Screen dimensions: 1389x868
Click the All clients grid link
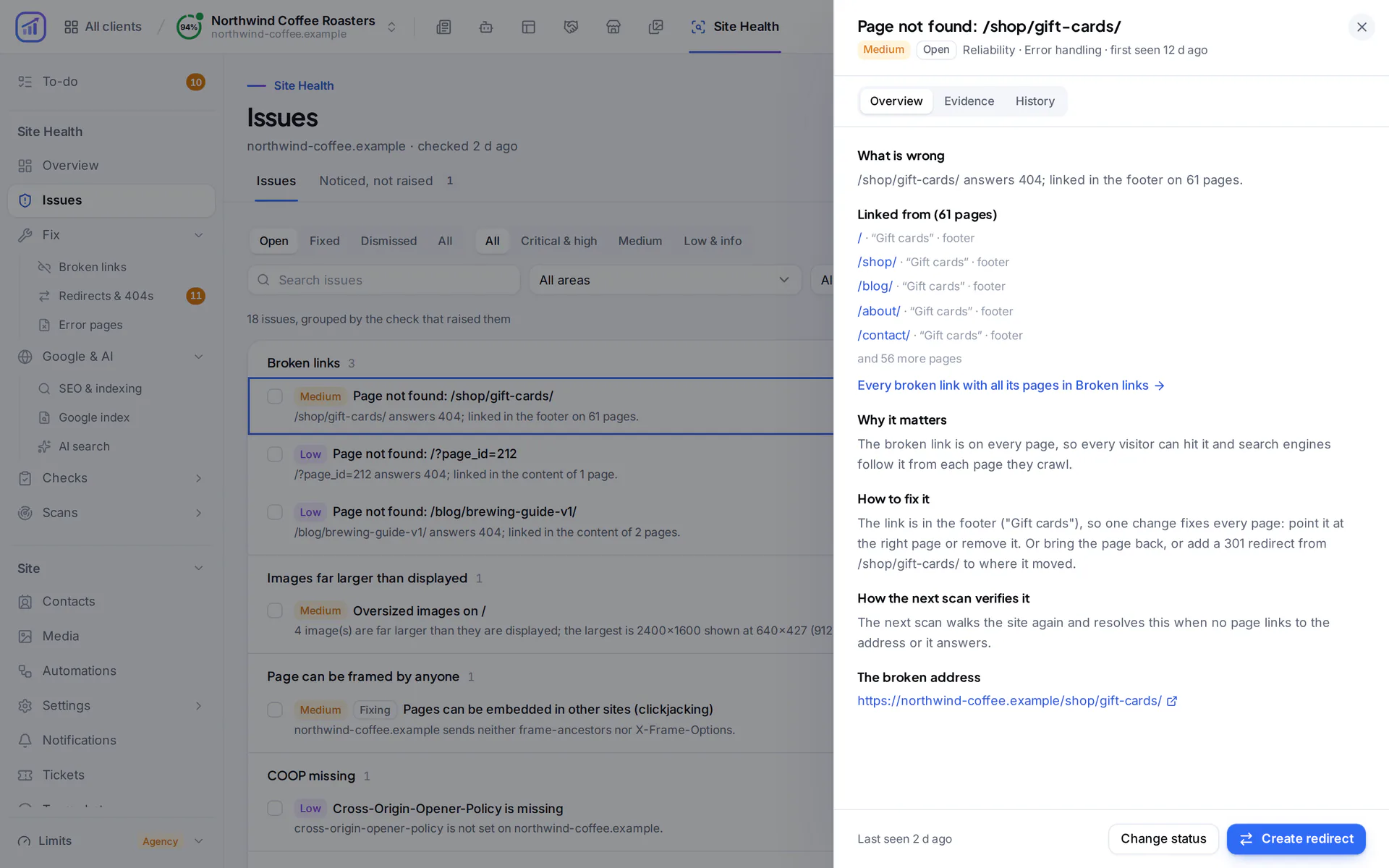(103, 27)
